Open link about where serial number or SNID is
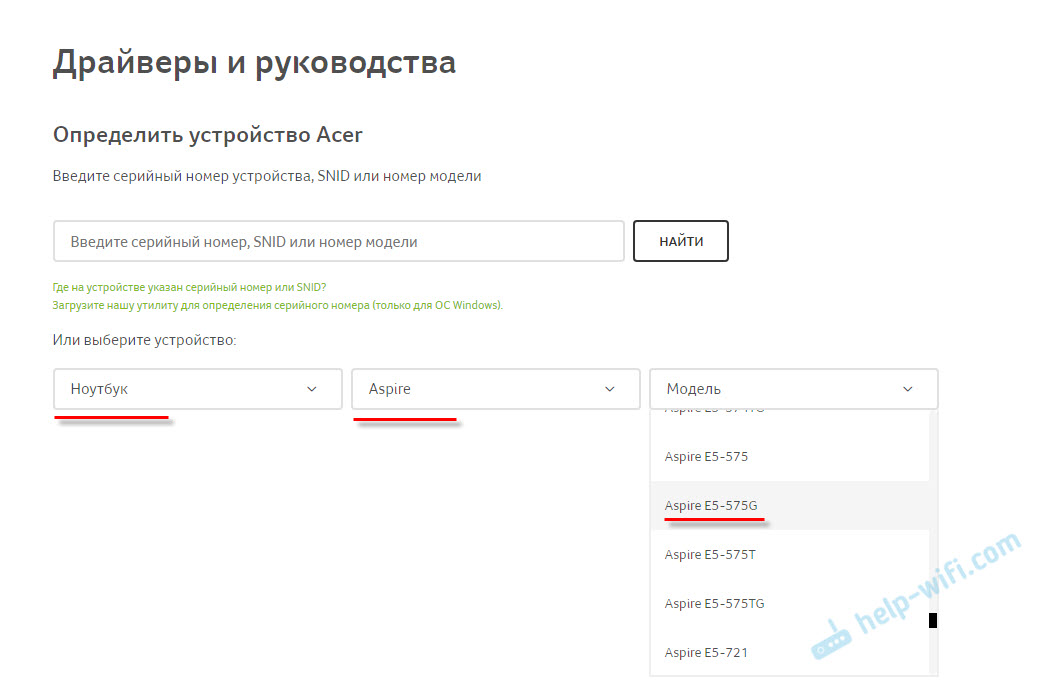Screen dimensions: 1060x696 pyautogui.click(x=189, y=286)
